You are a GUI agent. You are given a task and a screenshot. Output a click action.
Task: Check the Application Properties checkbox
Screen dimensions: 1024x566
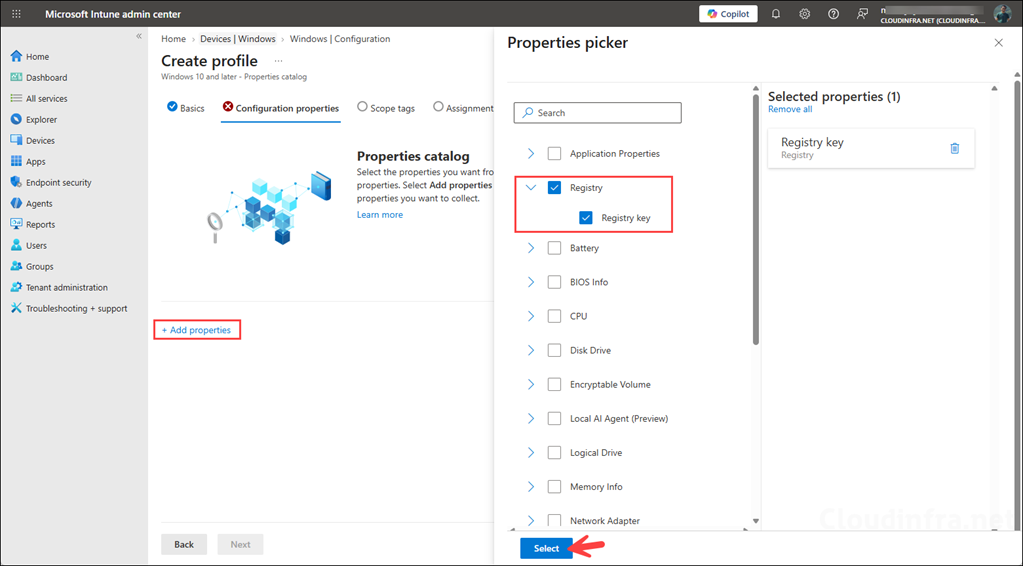pyautogui.click(x=554, y=153)
